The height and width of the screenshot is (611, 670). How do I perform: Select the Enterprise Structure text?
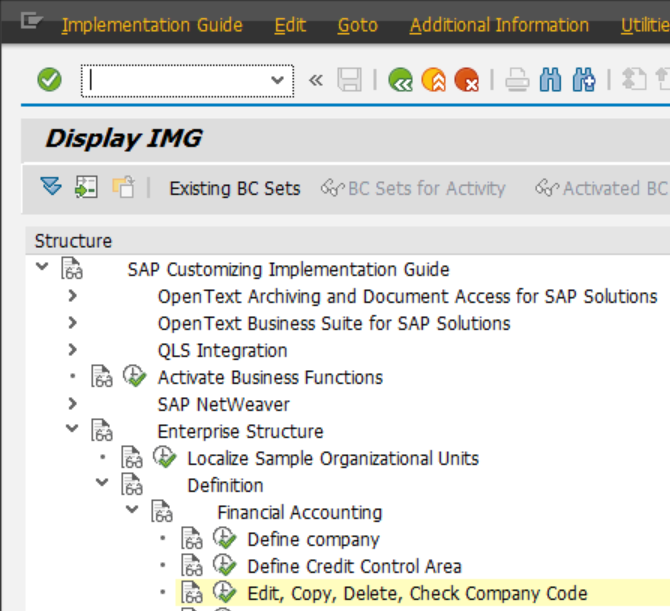click(x=241, y=431)
